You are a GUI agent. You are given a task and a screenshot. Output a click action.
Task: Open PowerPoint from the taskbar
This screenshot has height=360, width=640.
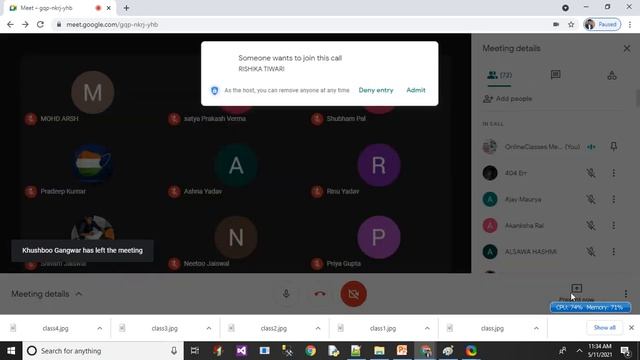click(x=402, y=351)
